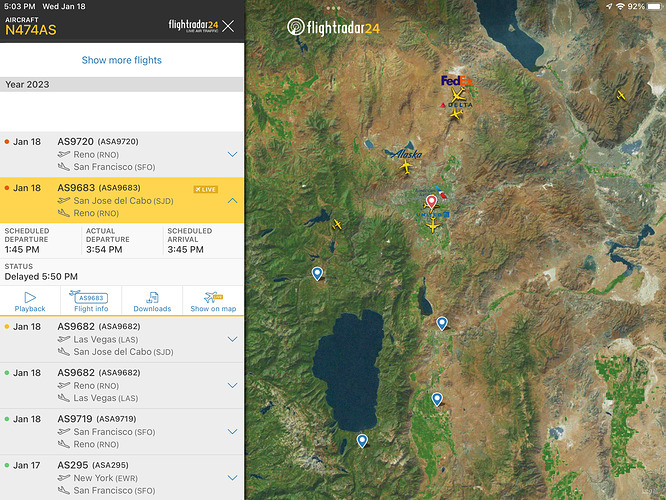666x500 pixels.
Task: Tap the Wi-Fi icon in status bar
Action: click(x=621, y=6)
